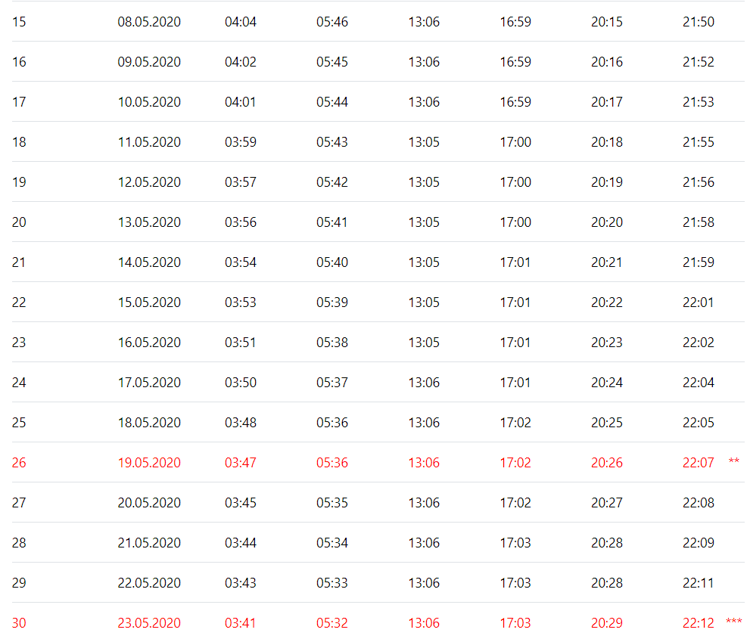Image resolution: width=750 pixels, height=639 pixels.
Task: Click the red highlighted date 19.05.2020
Action: pyautogui.click(x=149, y=463)
